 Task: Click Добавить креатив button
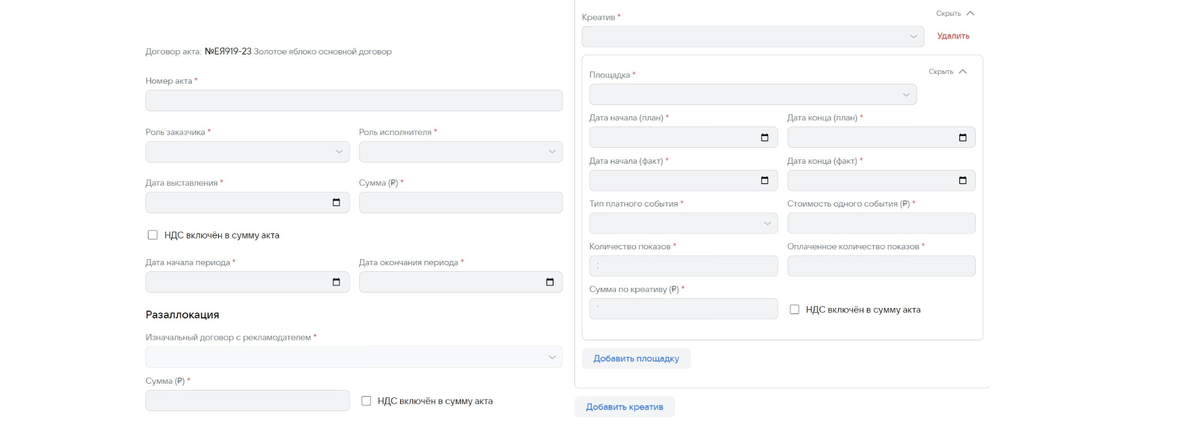click(x=624, y=407)
